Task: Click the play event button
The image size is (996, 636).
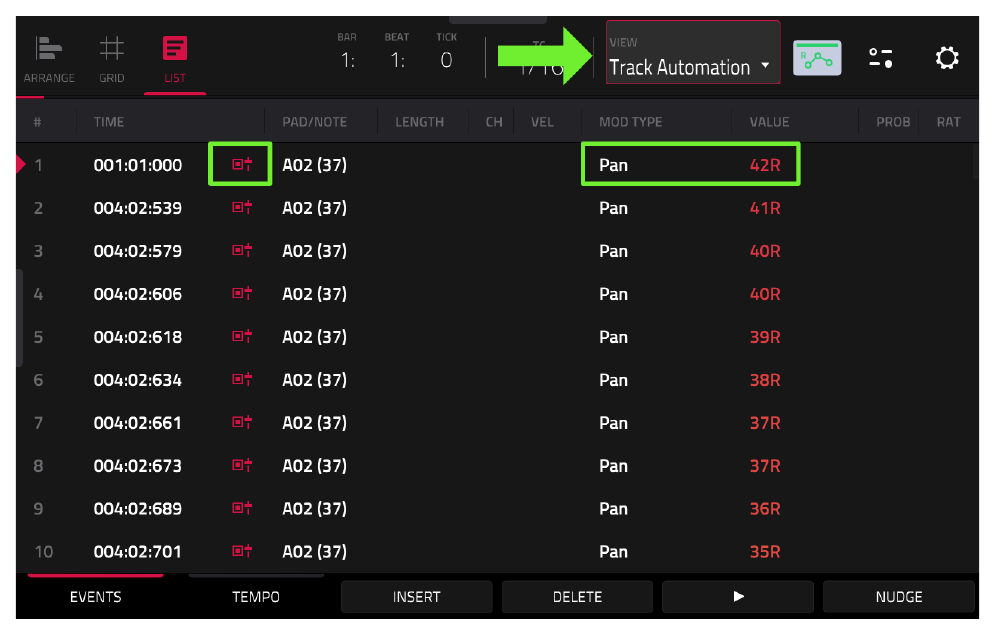Action: (738, 597)
